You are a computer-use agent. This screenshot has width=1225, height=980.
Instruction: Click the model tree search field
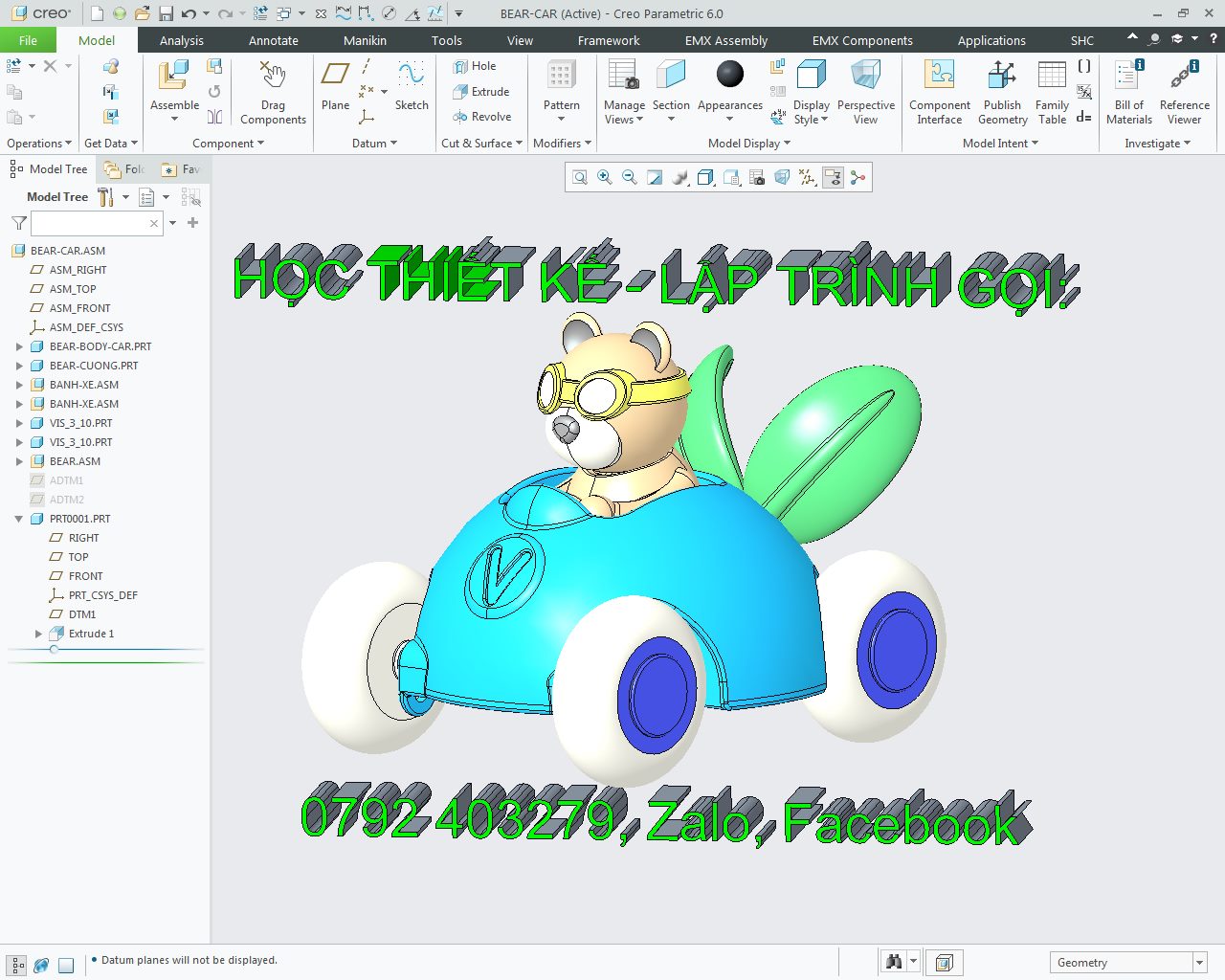[91, 223]
